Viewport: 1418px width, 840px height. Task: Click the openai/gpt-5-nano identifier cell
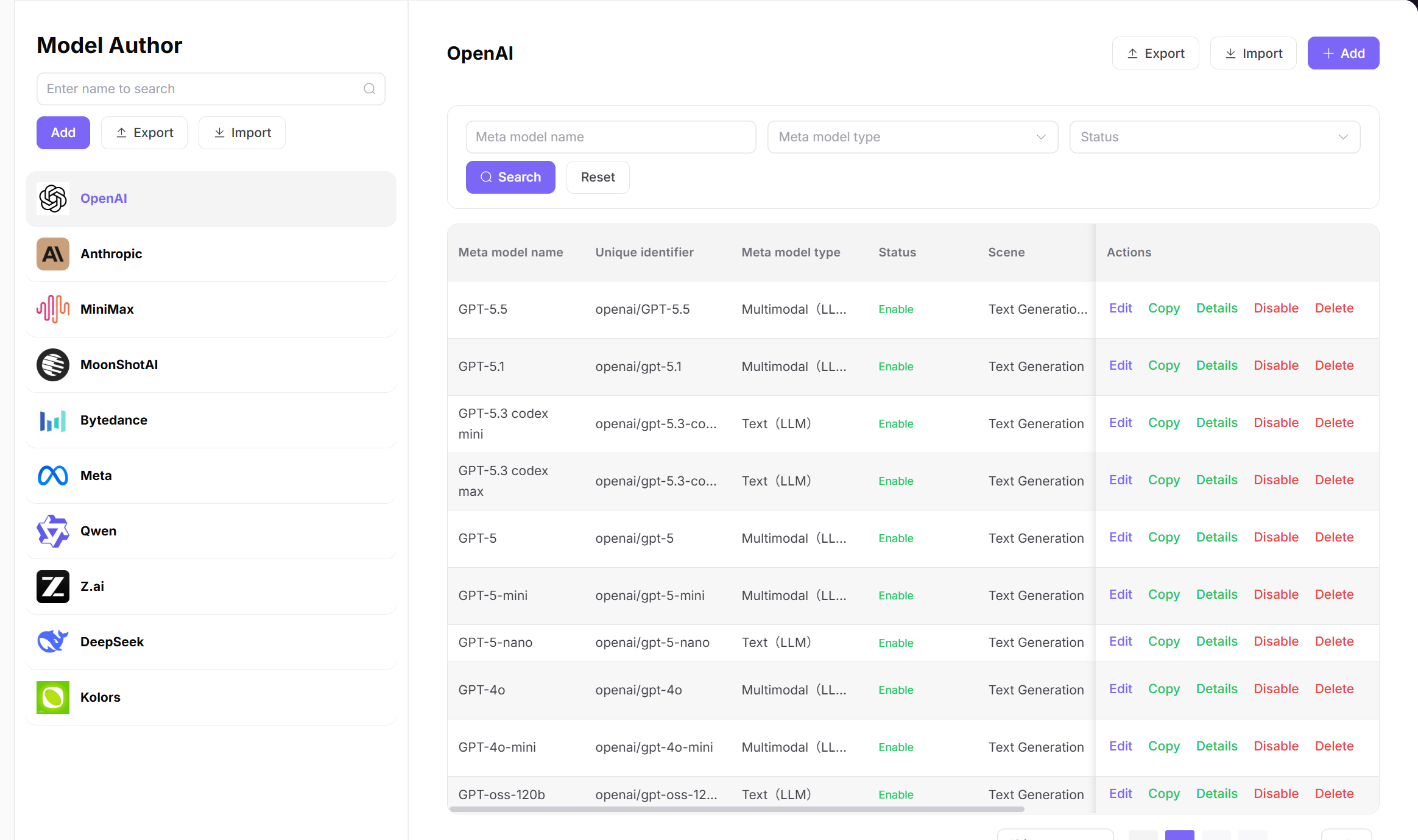click(652, 643)
